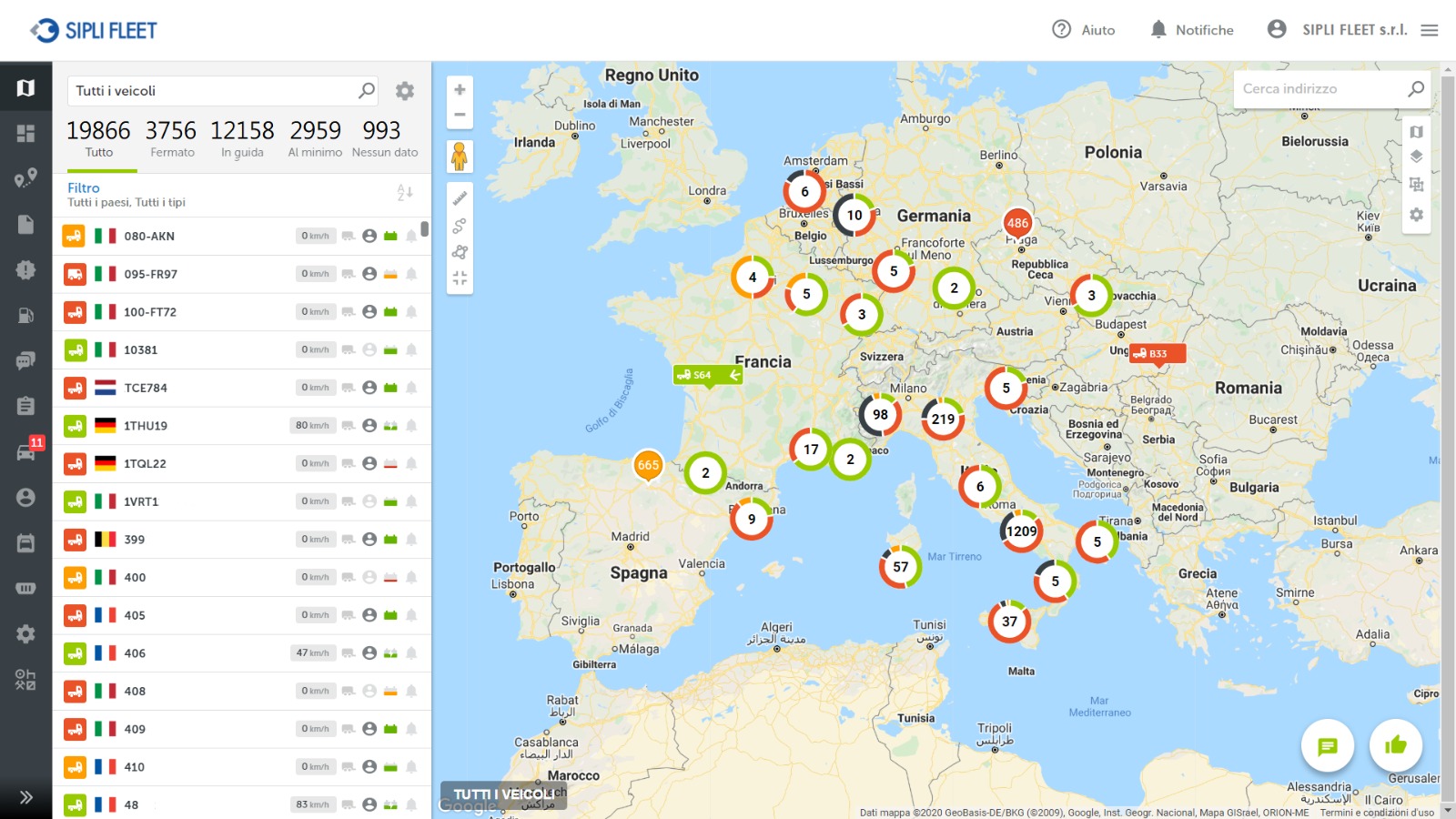Switch to the Fermato vehicles tab
The width and height of the screenshot is (1456, 819).
tap(172, 136)
